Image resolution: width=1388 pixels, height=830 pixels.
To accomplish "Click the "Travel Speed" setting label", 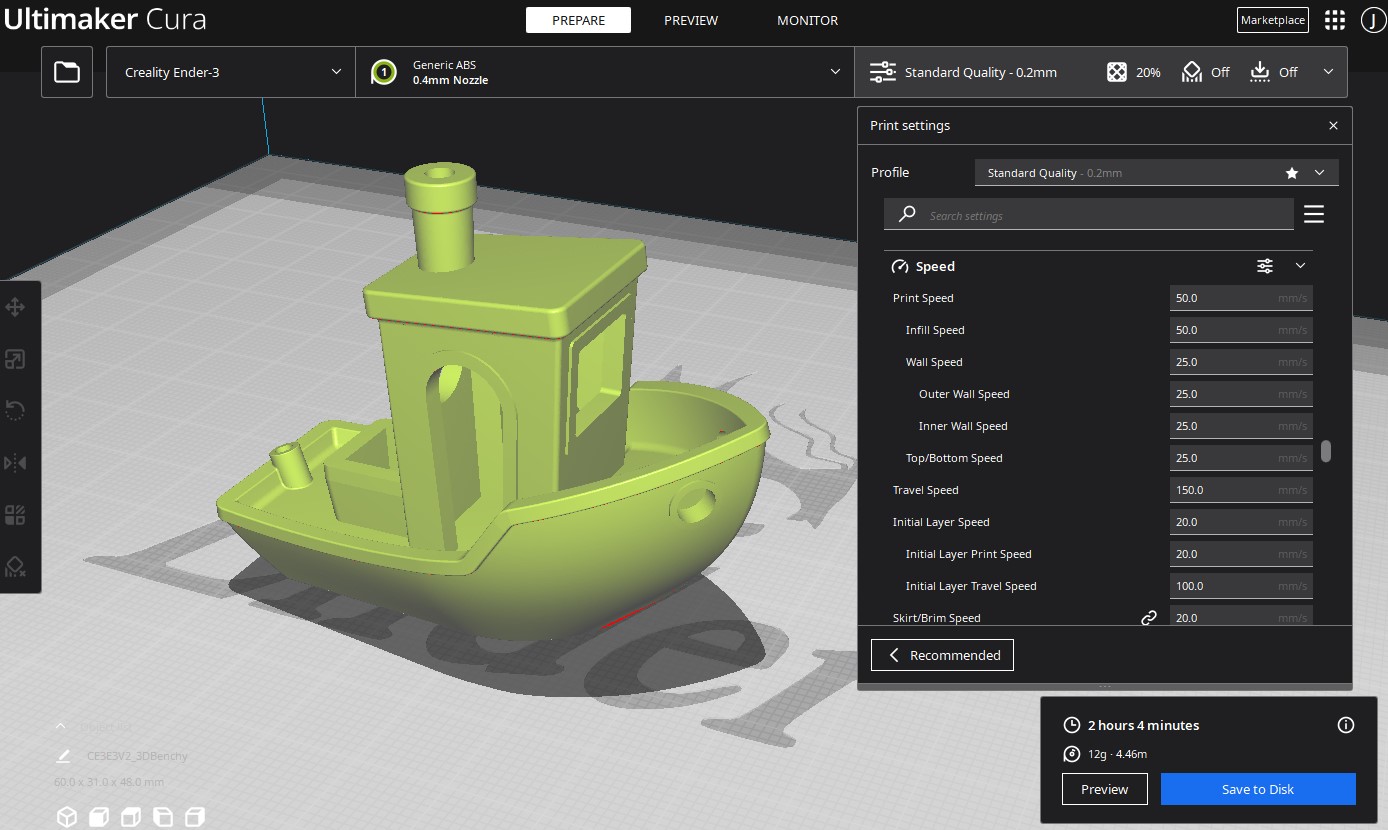I will (x=926, y=490).
